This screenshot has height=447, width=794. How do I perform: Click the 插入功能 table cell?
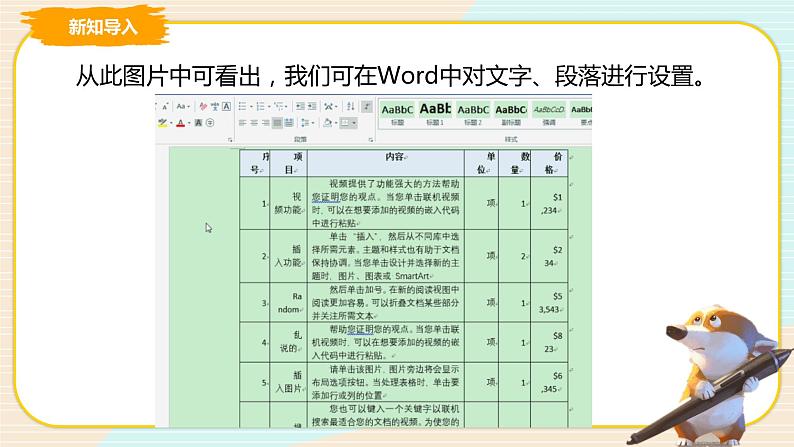(x=289, y=256)
